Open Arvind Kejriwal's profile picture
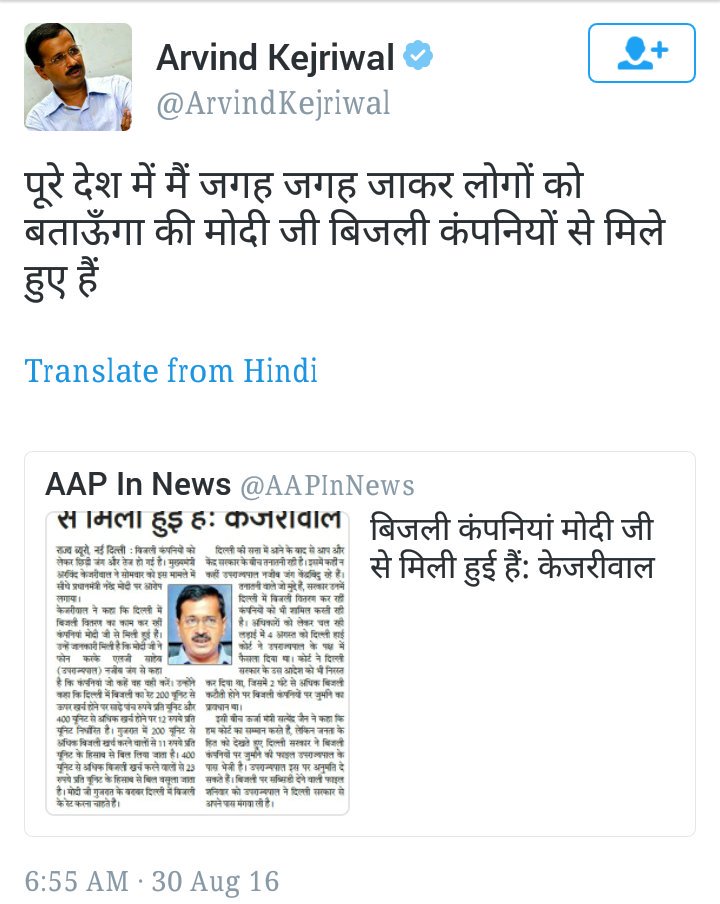The height and width of the screenshot is (904, 720). pyautogui.click(x=78, y=77)
